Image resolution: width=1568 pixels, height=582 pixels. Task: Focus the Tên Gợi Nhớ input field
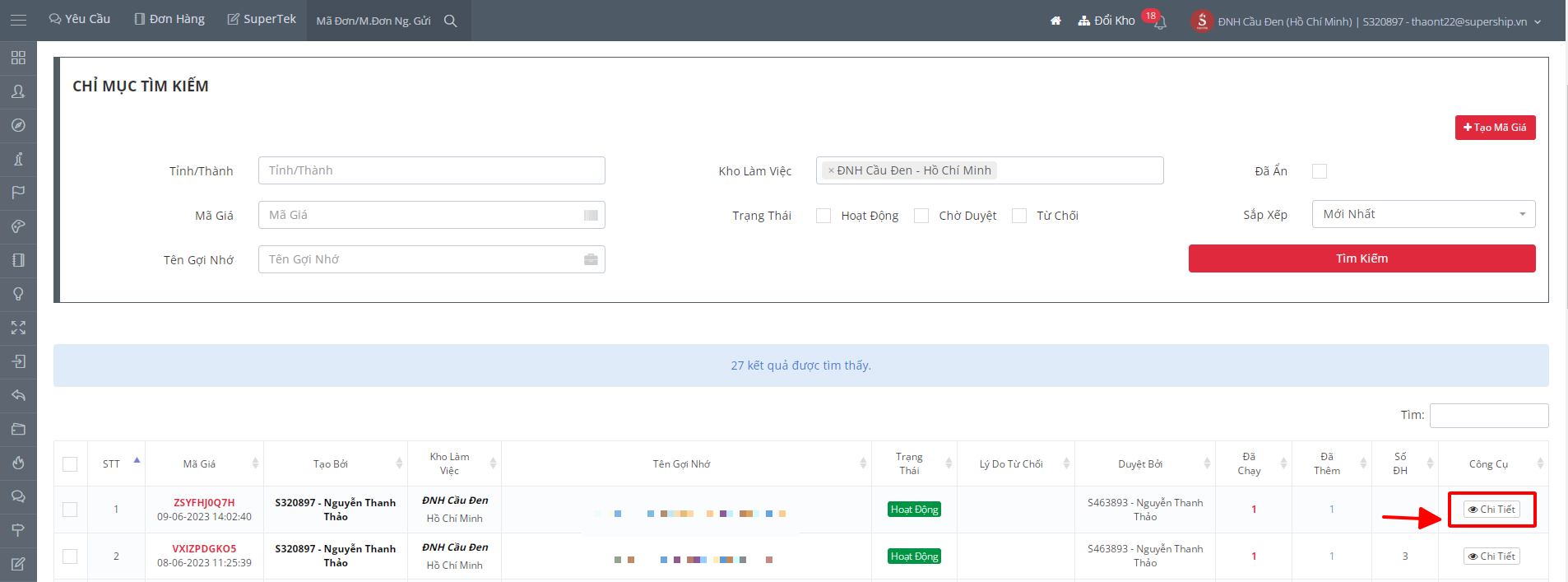tap(432, 259)
